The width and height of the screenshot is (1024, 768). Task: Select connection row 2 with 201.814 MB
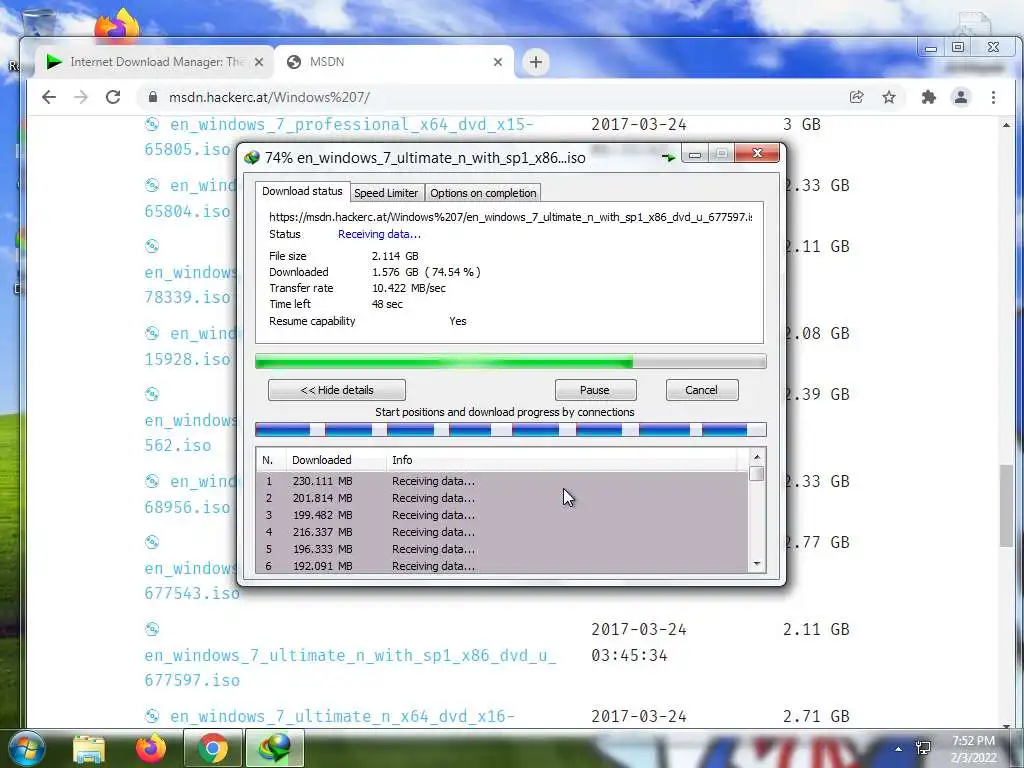(x=502, y=498)
